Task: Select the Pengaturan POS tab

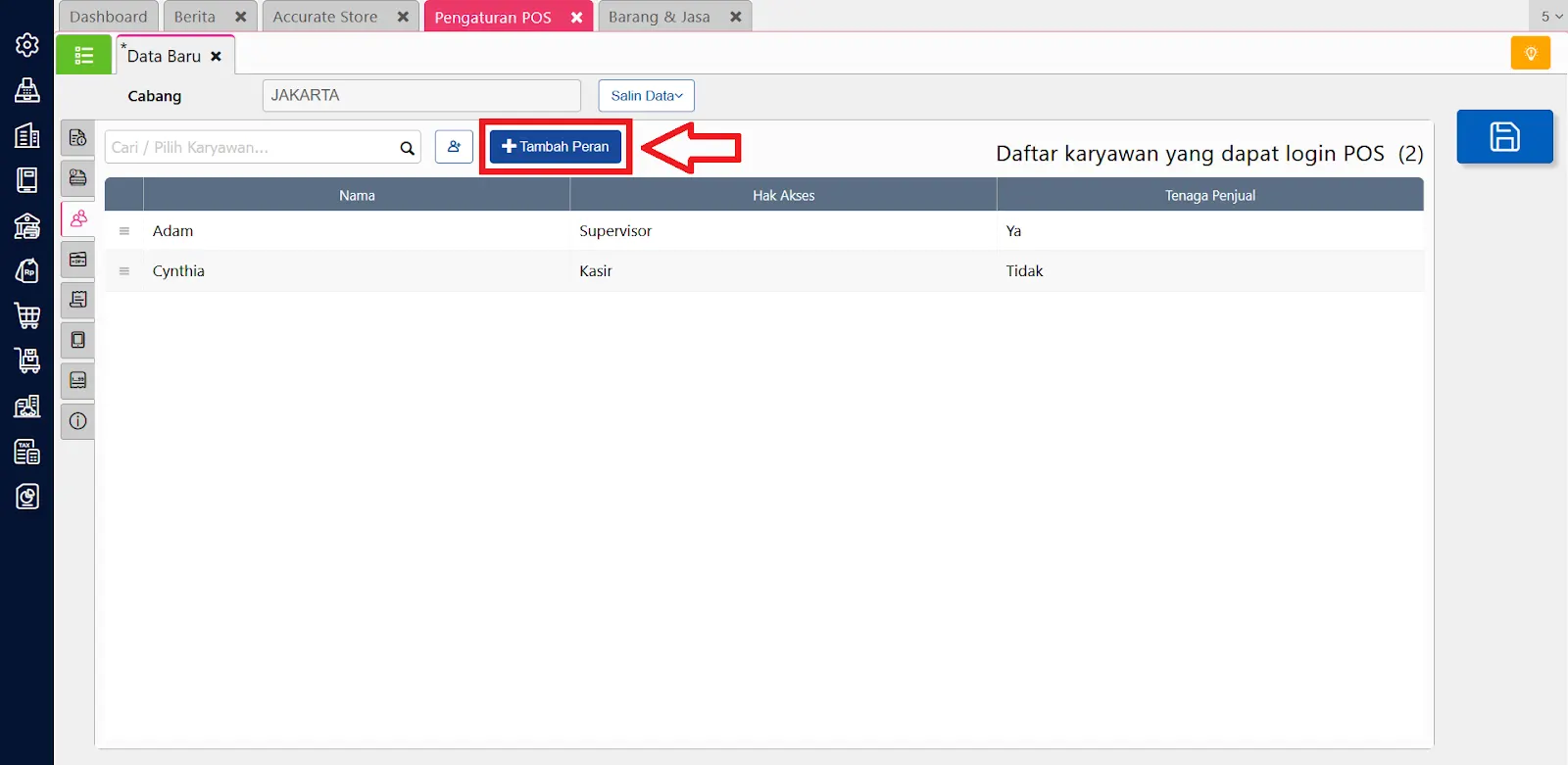Action: (493, 18)
